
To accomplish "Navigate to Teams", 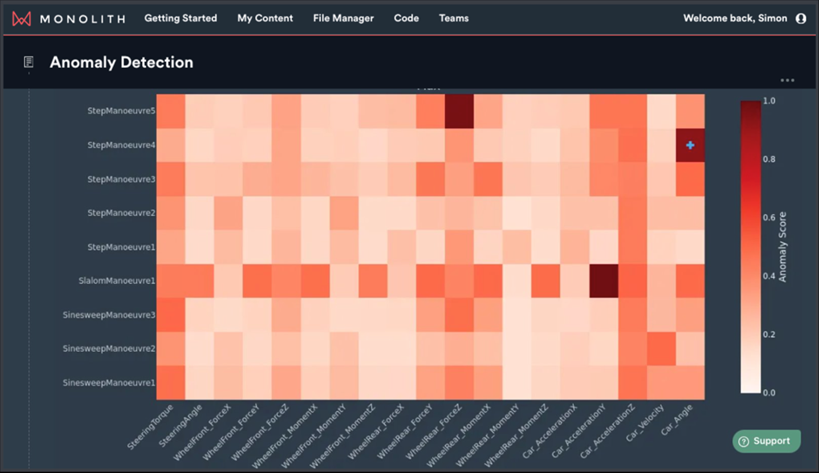I will [x=453, y=18].
